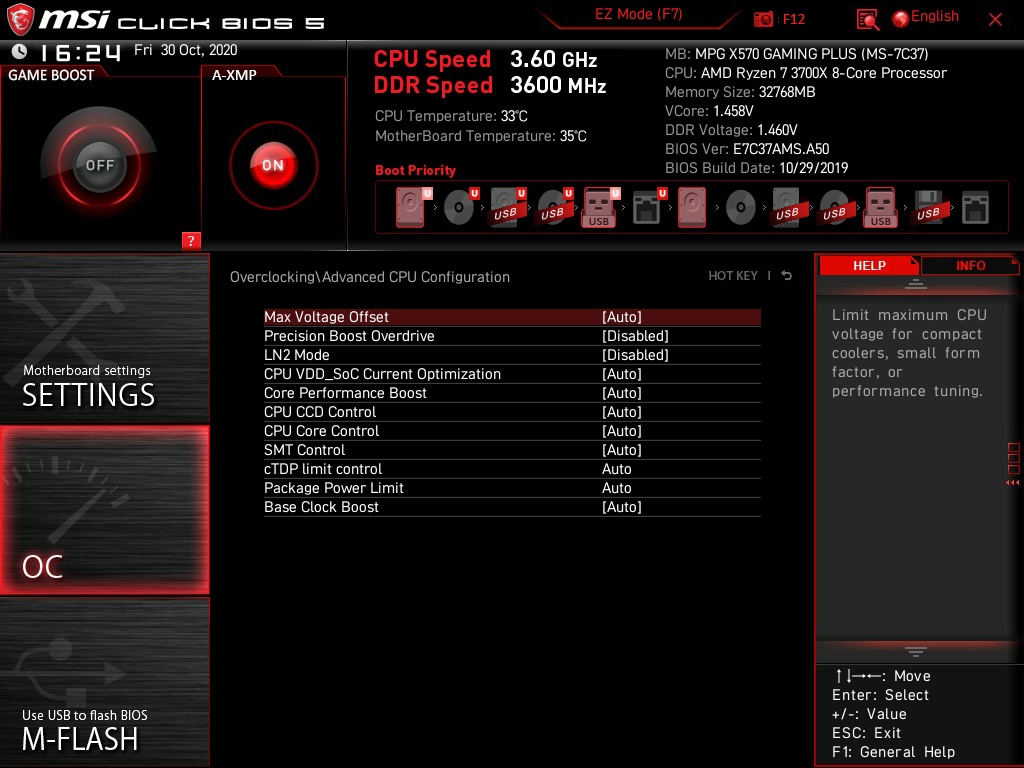Click the Memory Size 32768MB text
The width and height of the screenshot is (1024, 768).
pyautogui.click(x=740, y=92)
